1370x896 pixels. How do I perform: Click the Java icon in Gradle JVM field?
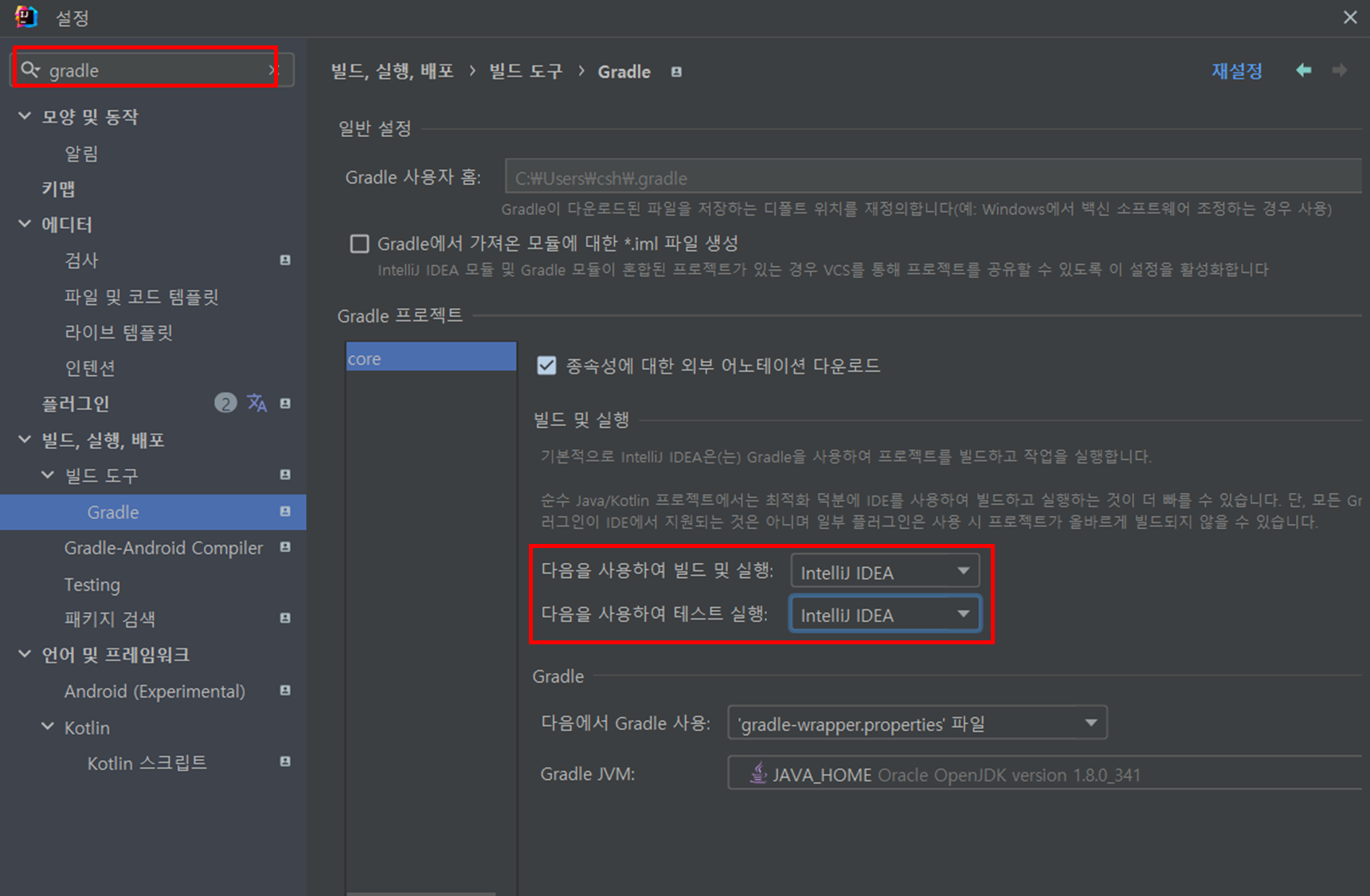click(x=758, y=773)
